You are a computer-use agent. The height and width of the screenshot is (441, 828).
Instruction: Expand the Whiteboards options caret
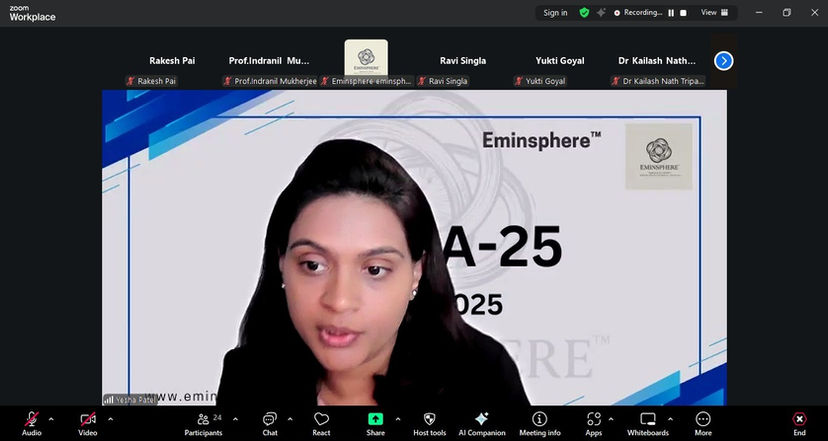pyautogui.click(x=670, y=419)
